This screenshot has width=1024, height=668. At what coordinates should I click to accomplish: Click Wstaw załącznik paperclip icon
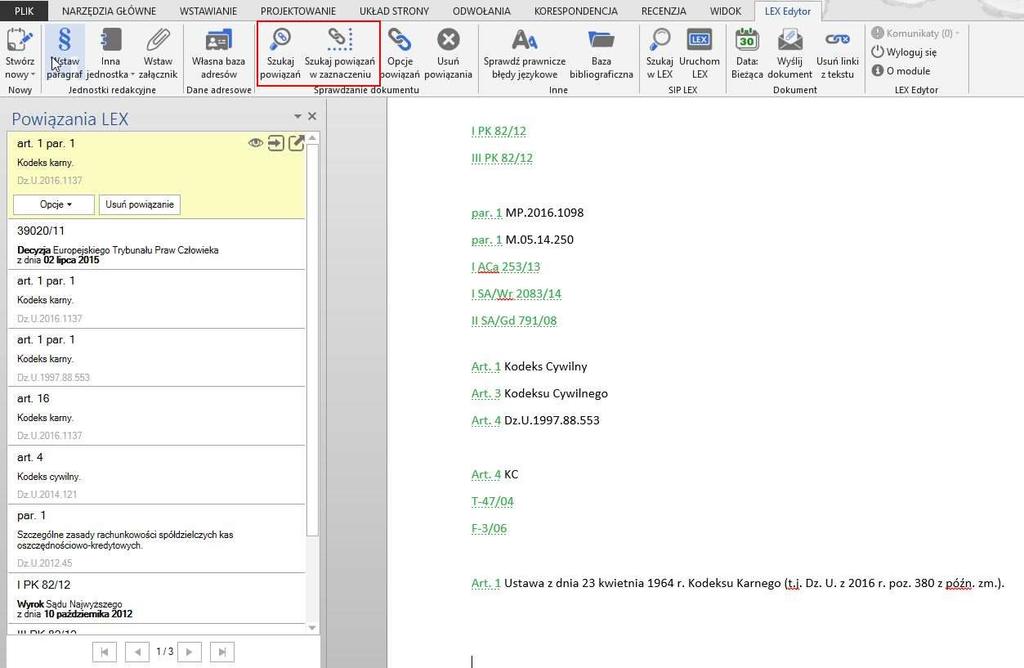(158, 40)
